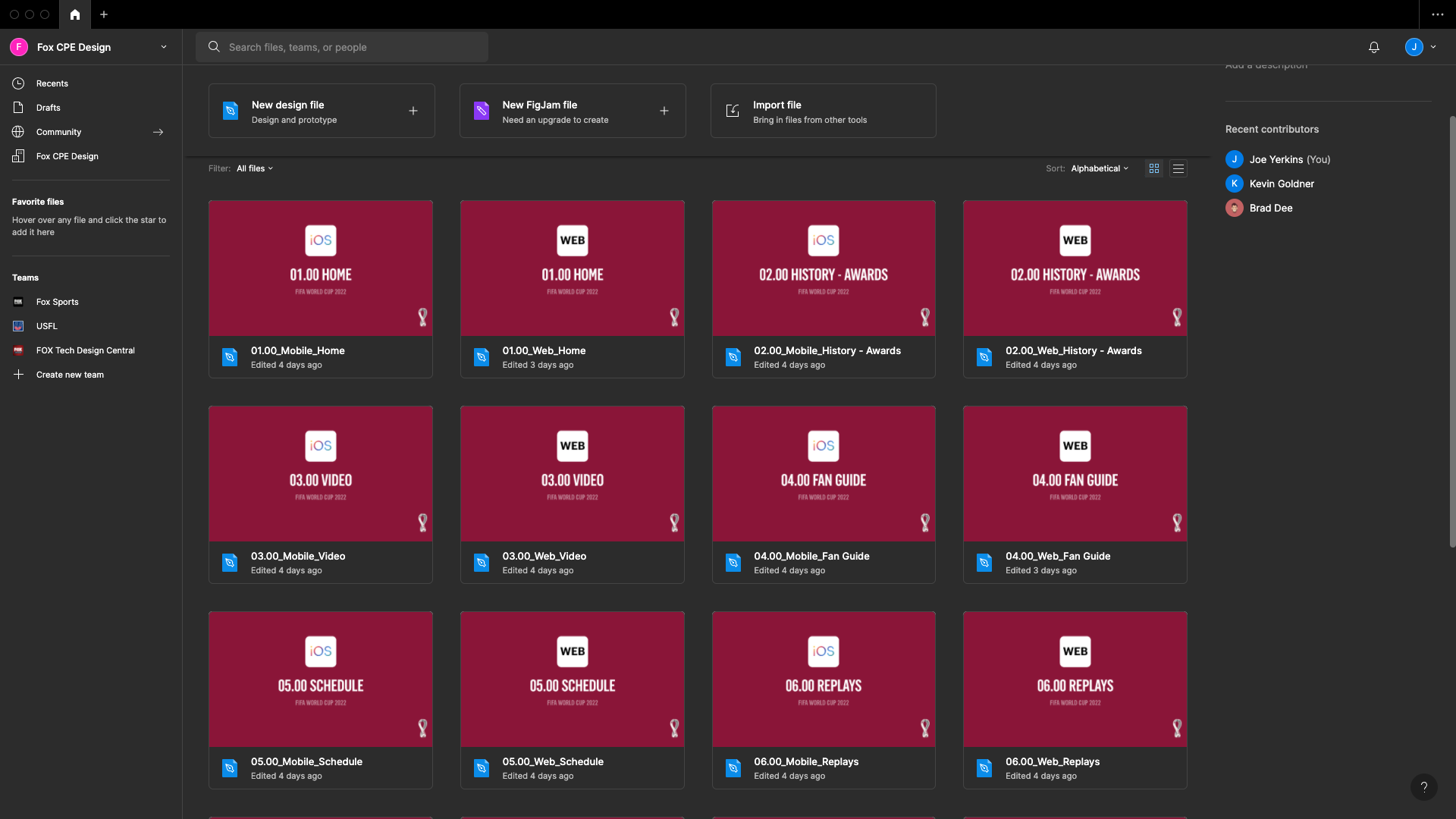
Task: Click file icon next to 06.00_Web_Replays
Action: tap(984, 768)
